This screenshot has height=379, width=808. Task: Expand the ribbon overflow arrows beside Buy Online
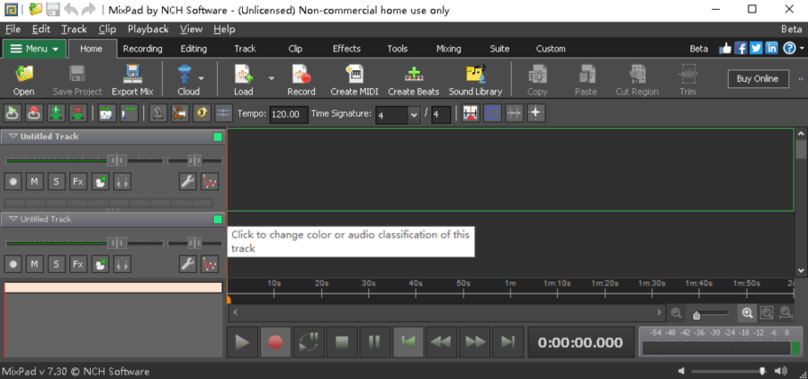[800, 79]
